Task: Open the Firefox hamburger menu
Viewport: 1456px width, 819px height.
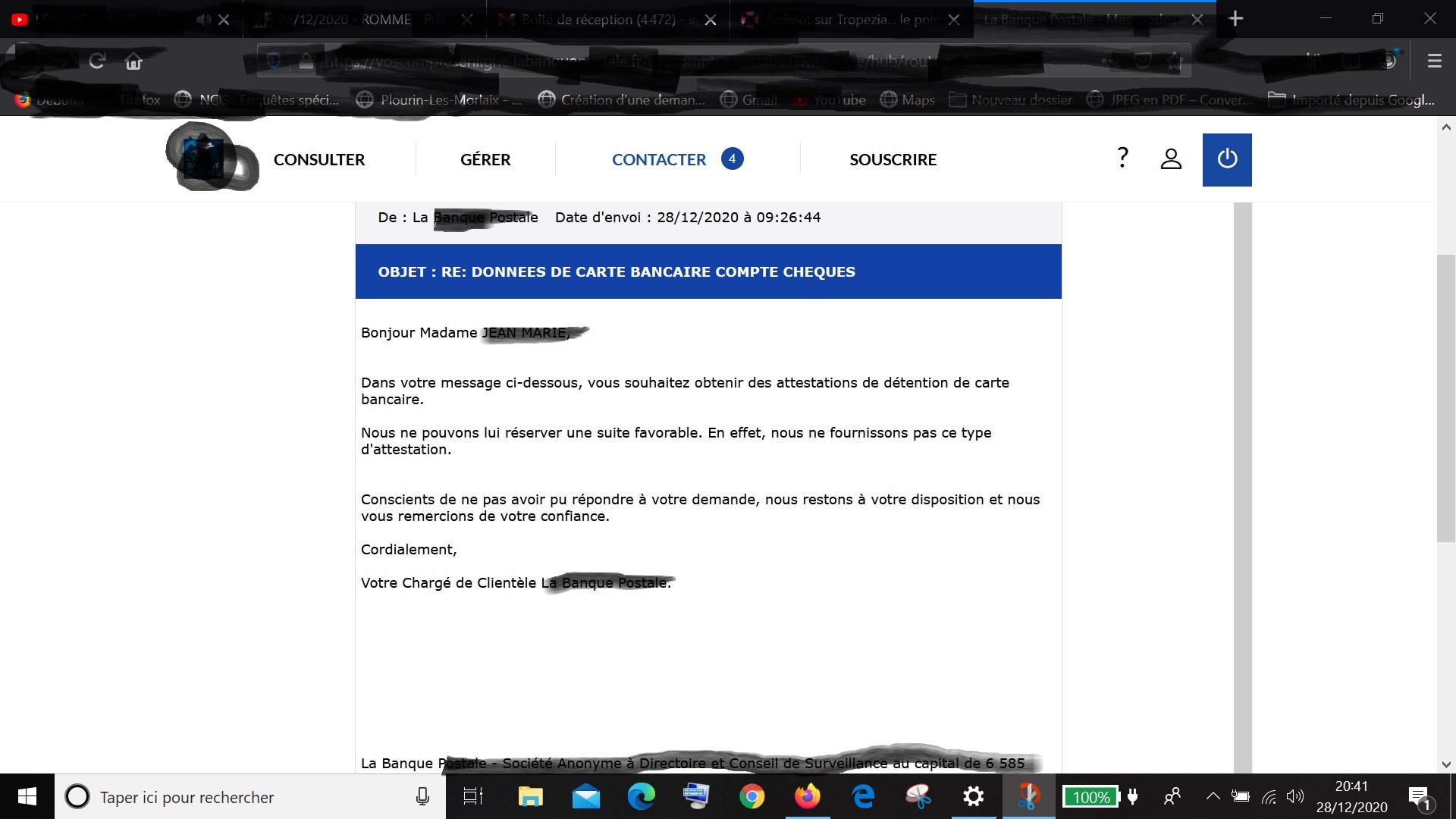Action: point(1434,61)
